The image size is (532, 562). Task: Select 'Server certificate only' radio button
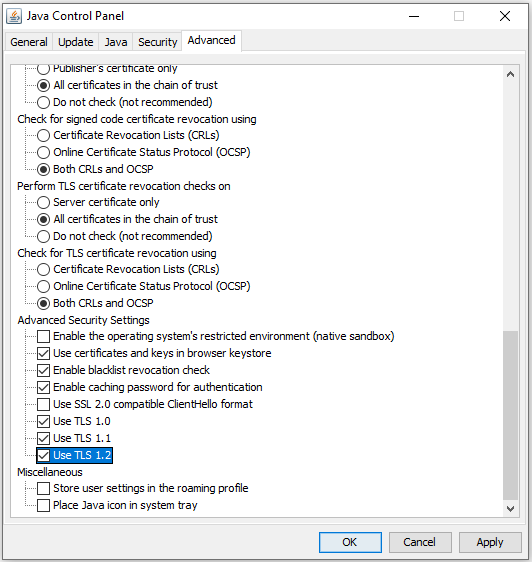pyautogui.click(x=43, y=203)
